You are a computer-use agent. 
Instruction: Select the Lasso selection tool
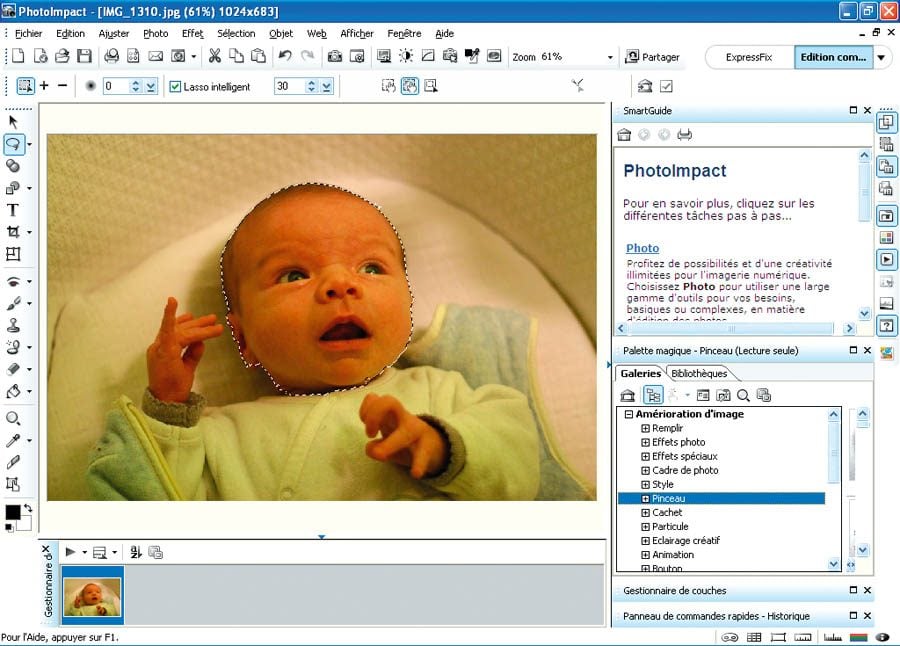click(13, 144)
